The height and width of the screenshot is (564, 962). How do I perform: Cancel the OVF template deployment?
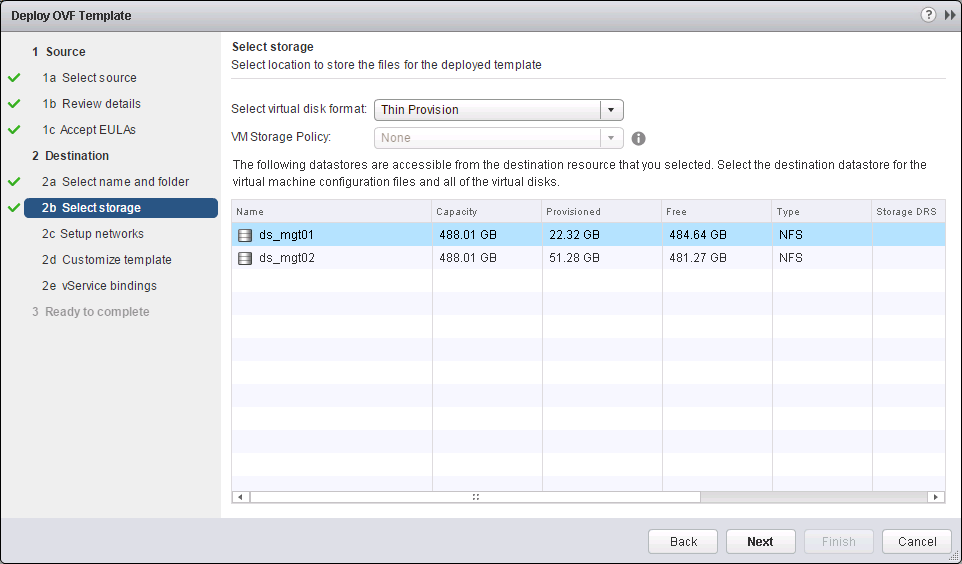[x=917, y=541]
